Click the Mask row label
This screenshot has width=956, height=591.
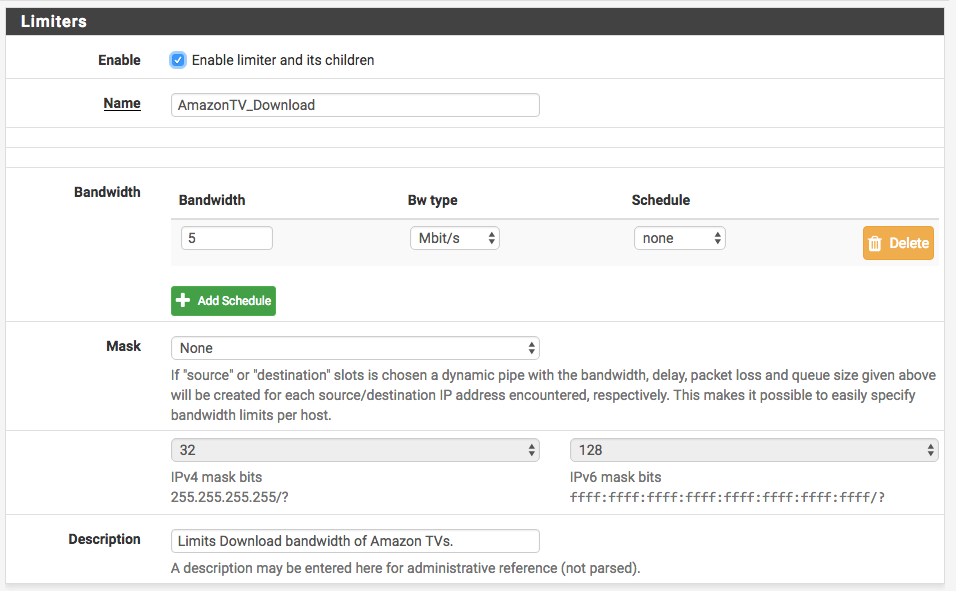click(123, 346)
